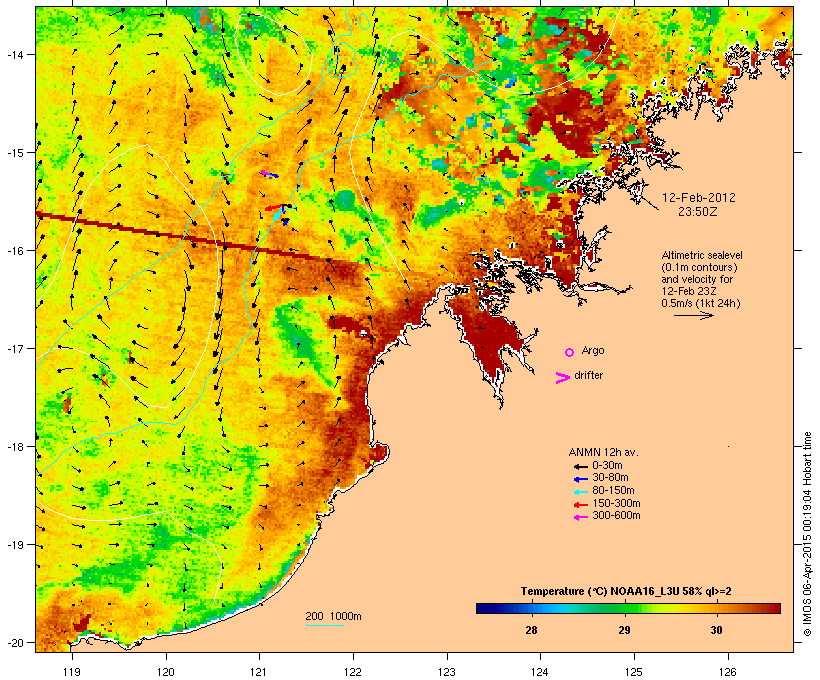Click the longitude axis label 124
Image resolution: width=820 pixels, height=680 pixels.
[540, 672]
